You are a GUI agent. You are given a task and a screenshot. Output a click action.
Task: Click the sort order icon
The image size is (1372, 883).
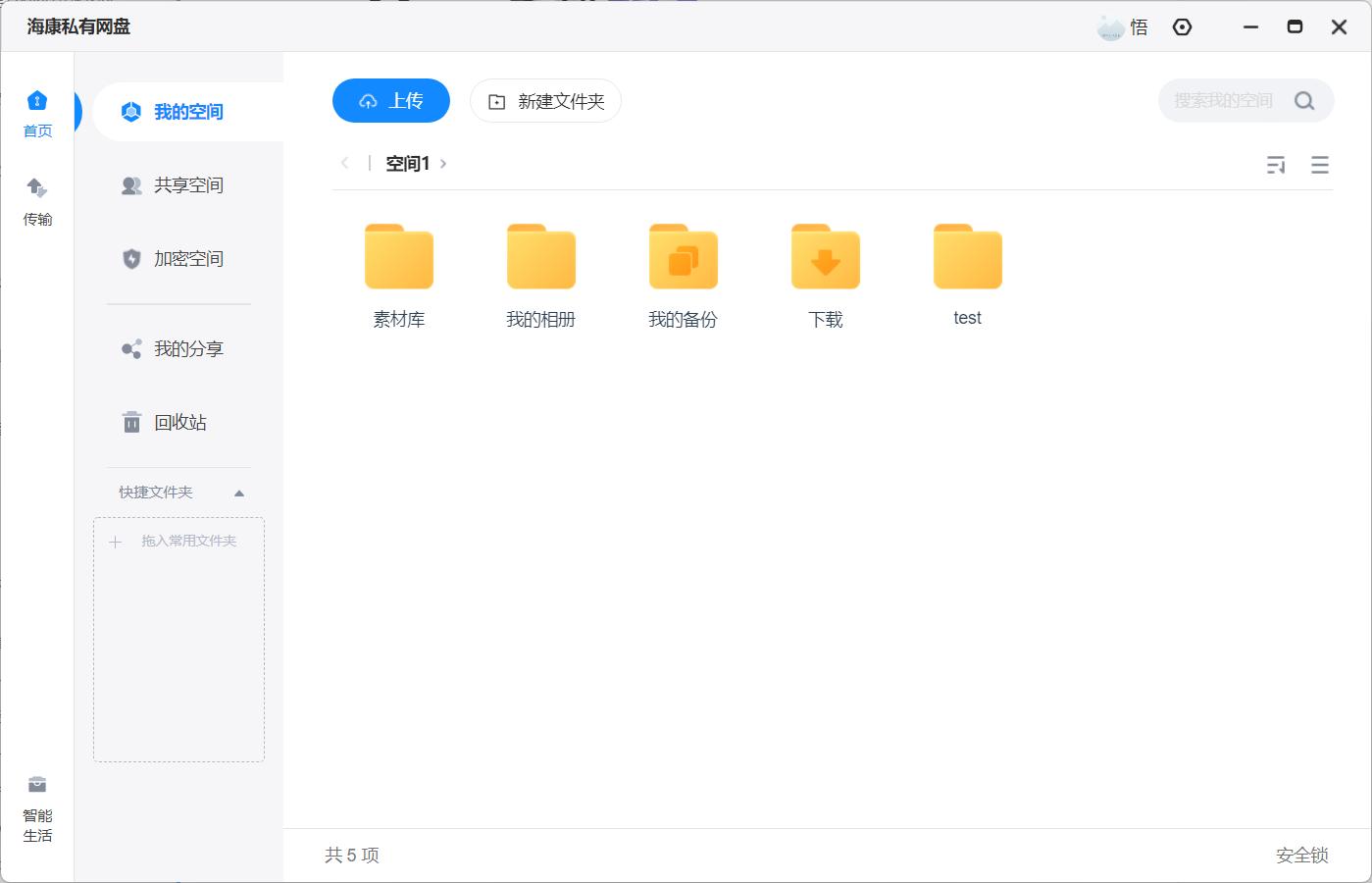click(1276, 165)
